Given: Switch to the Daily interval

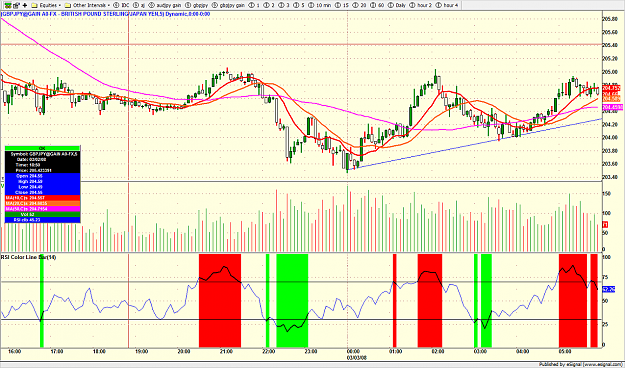Looking at the screenshot, I should click(x=397, y=5).
